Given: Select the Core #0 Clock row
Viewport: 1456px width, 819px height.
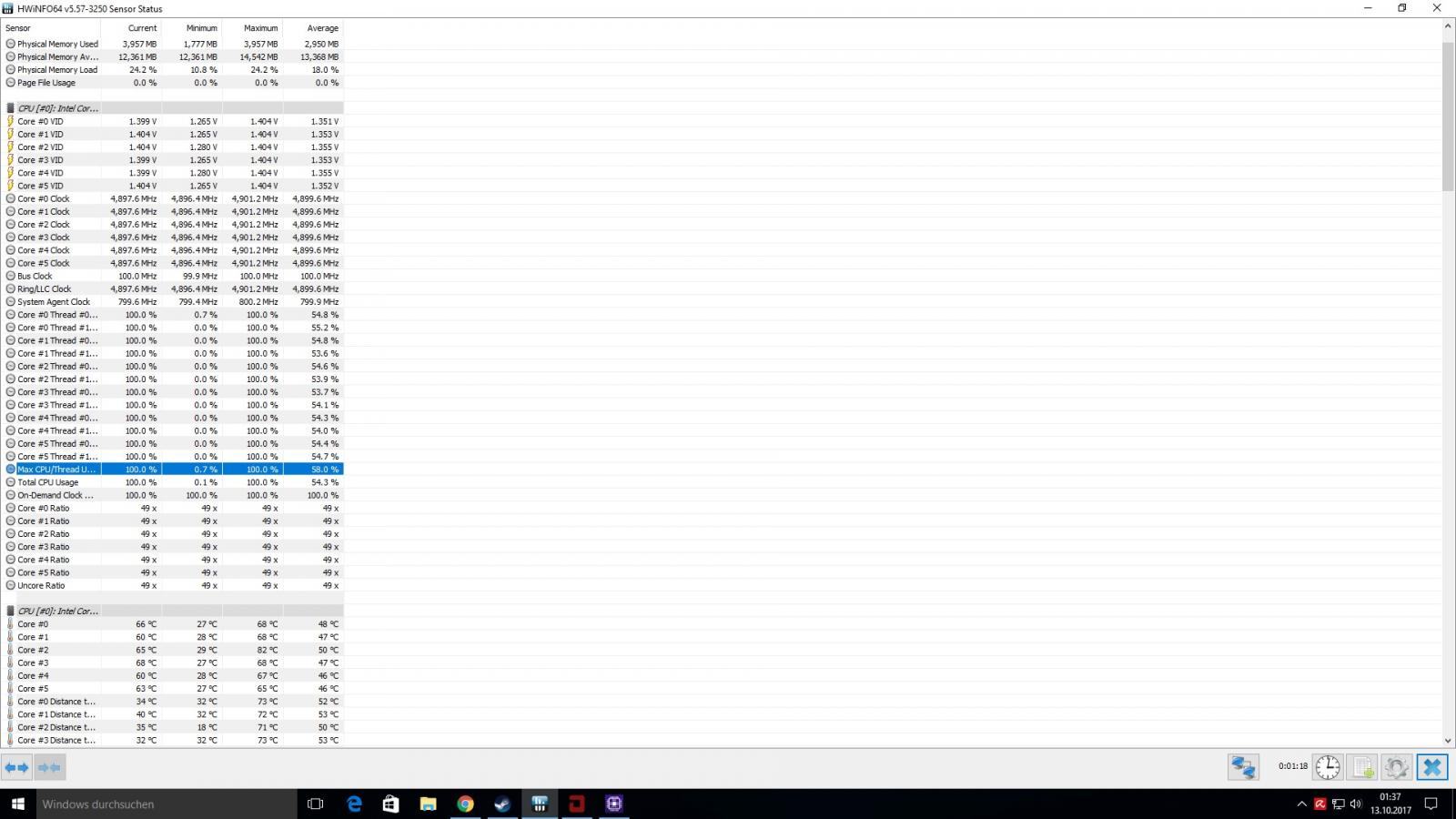Looking at the screenshot, I should (x=173, y=198).
